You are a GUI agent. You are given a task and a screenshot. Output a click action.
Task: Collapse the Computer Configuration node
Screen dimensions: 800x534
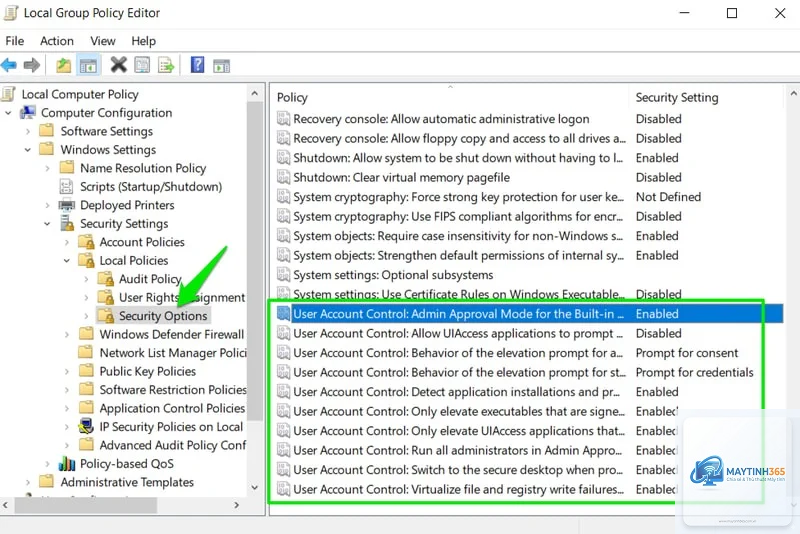(8, 113)
